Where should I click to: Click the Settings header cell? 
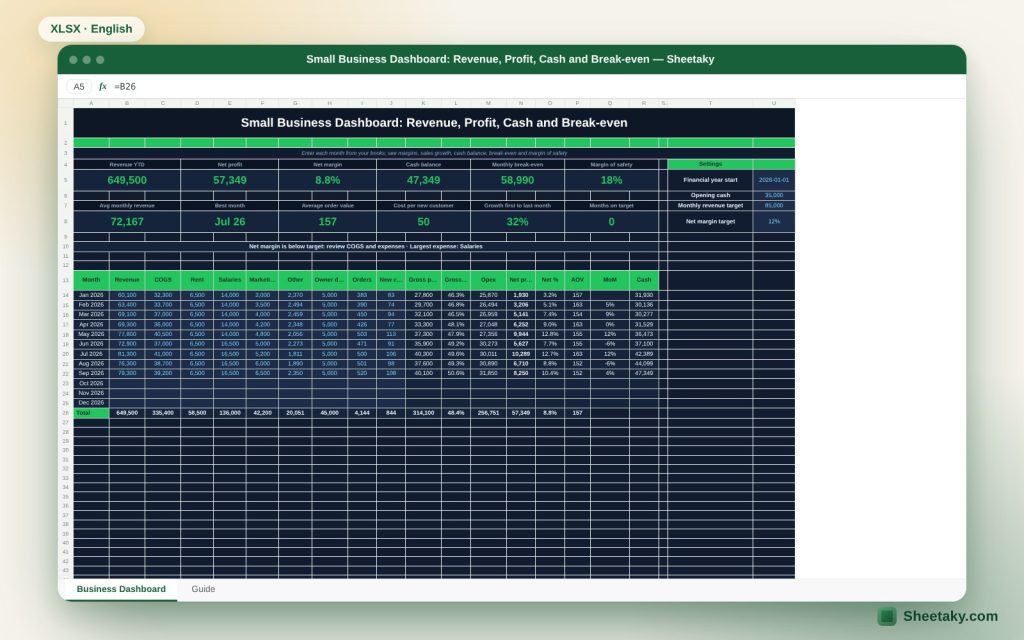coord(710,165)
